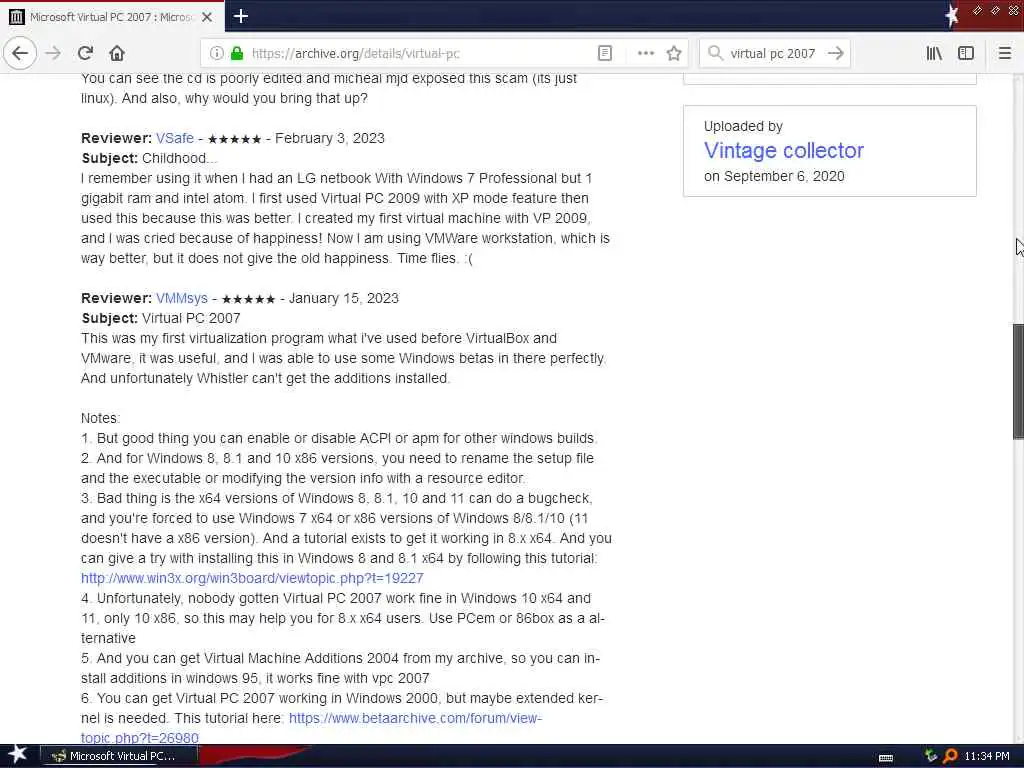Open reviewer VMMsys's profile

pyautogui.click(x=182, y=298)
